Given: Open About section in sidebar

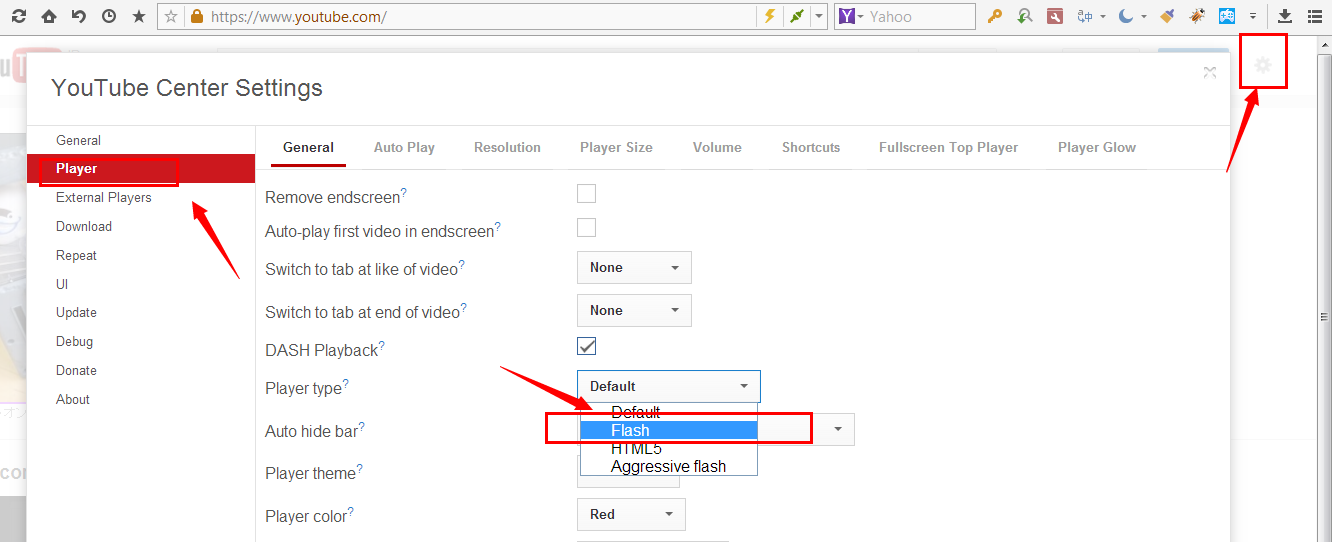Looking at the screenshot, I should tap(141, 399).
